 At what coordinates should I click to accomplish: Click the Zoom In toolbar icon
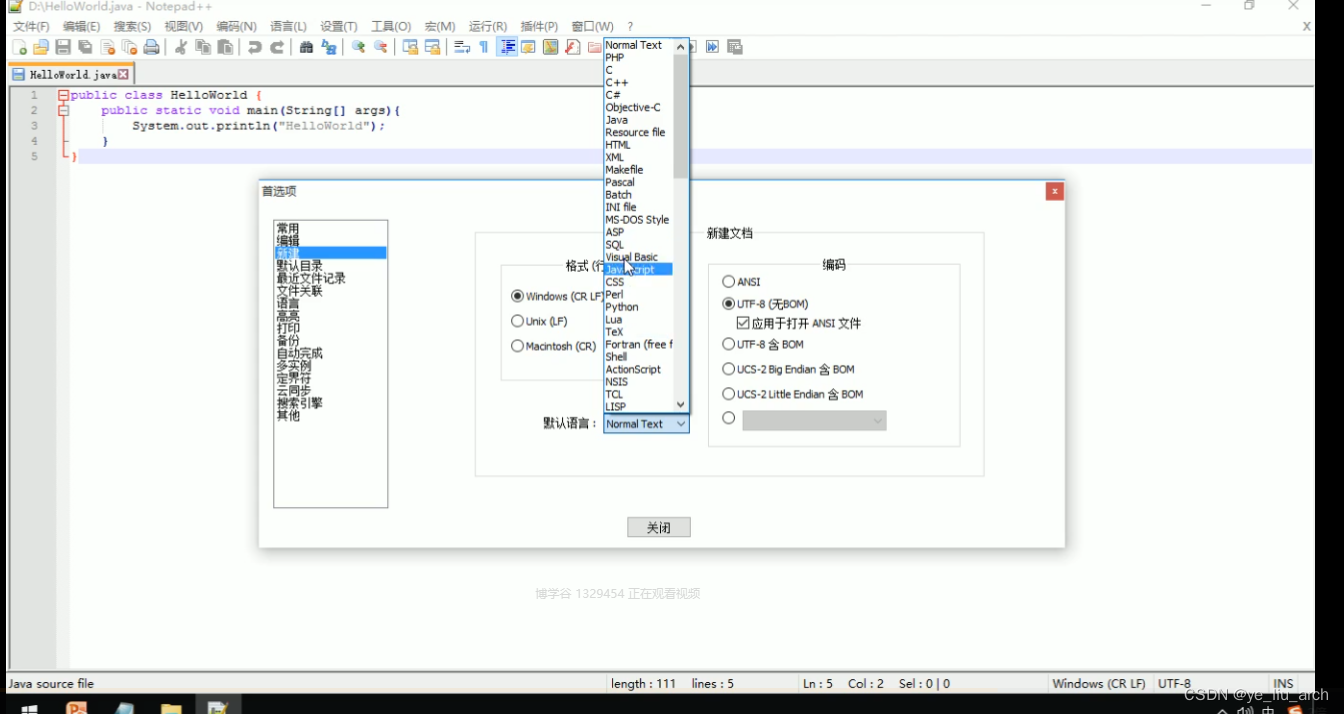tap(358, 47)
